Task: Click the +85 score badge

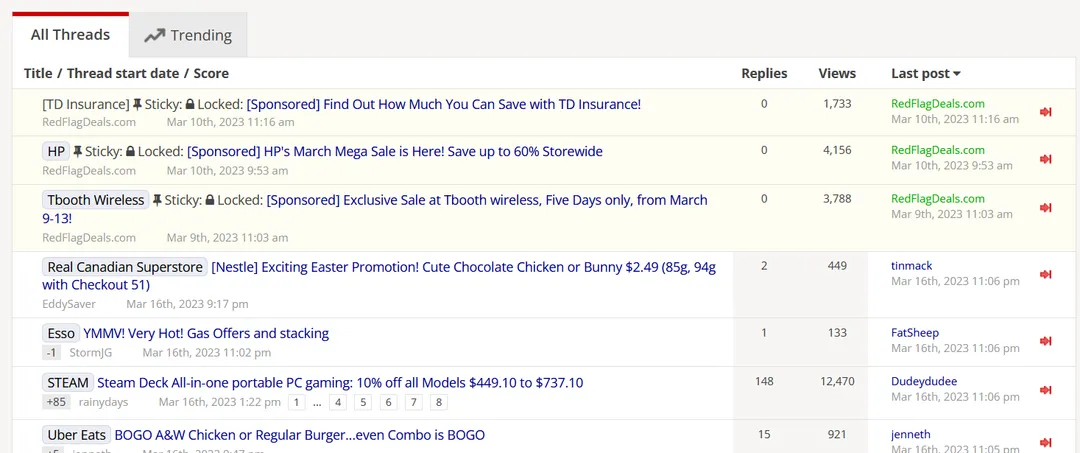Action: [x=56, y=402]
